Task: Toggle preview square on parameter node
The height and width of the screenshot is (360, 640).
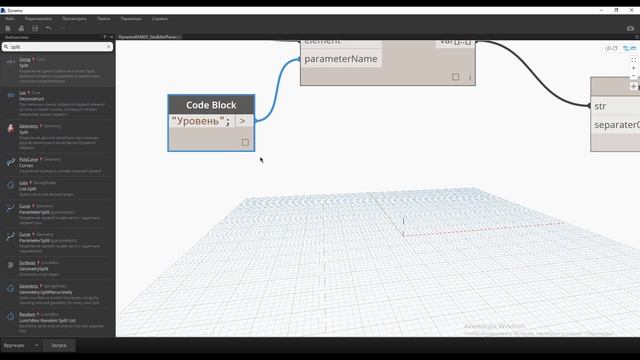Action: point(456,77)
